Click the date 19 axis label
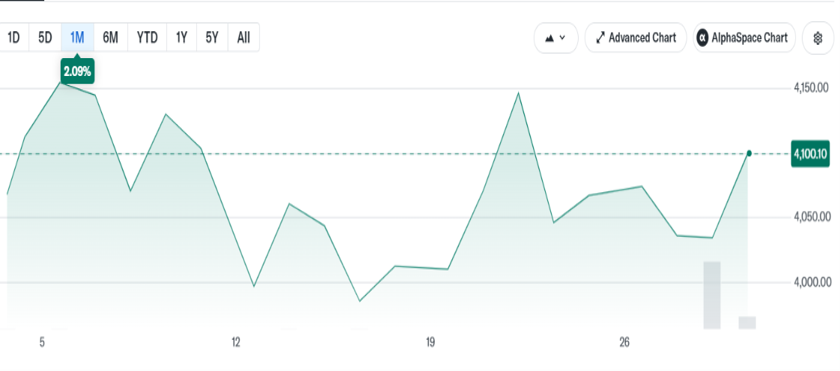The height and width of the screenshot is (371, 840). pyautogui.click(x=430, y=343)
